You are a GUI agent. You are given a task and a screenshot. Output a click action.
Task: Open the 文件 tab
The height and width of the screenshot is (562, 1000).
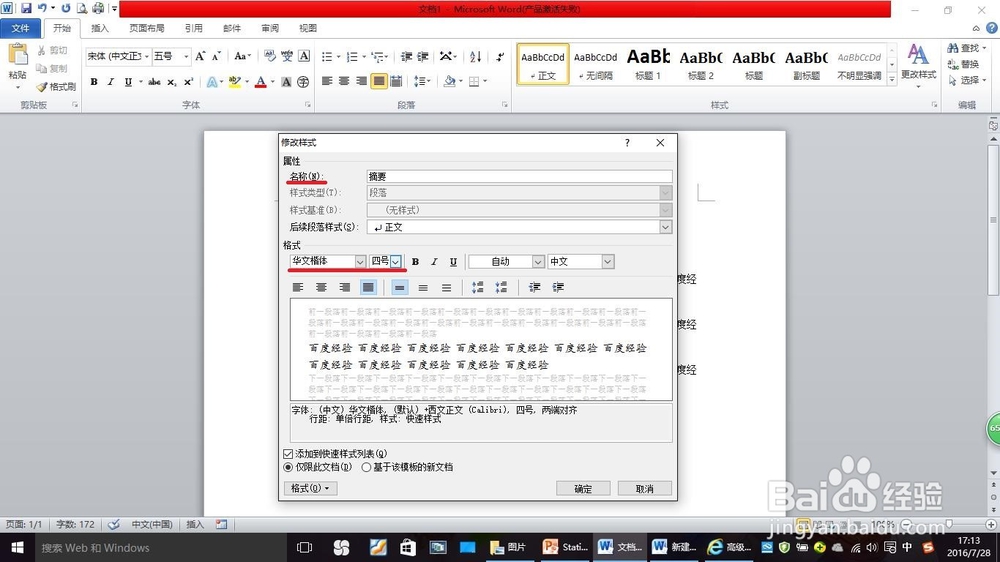tap(20, 28)
